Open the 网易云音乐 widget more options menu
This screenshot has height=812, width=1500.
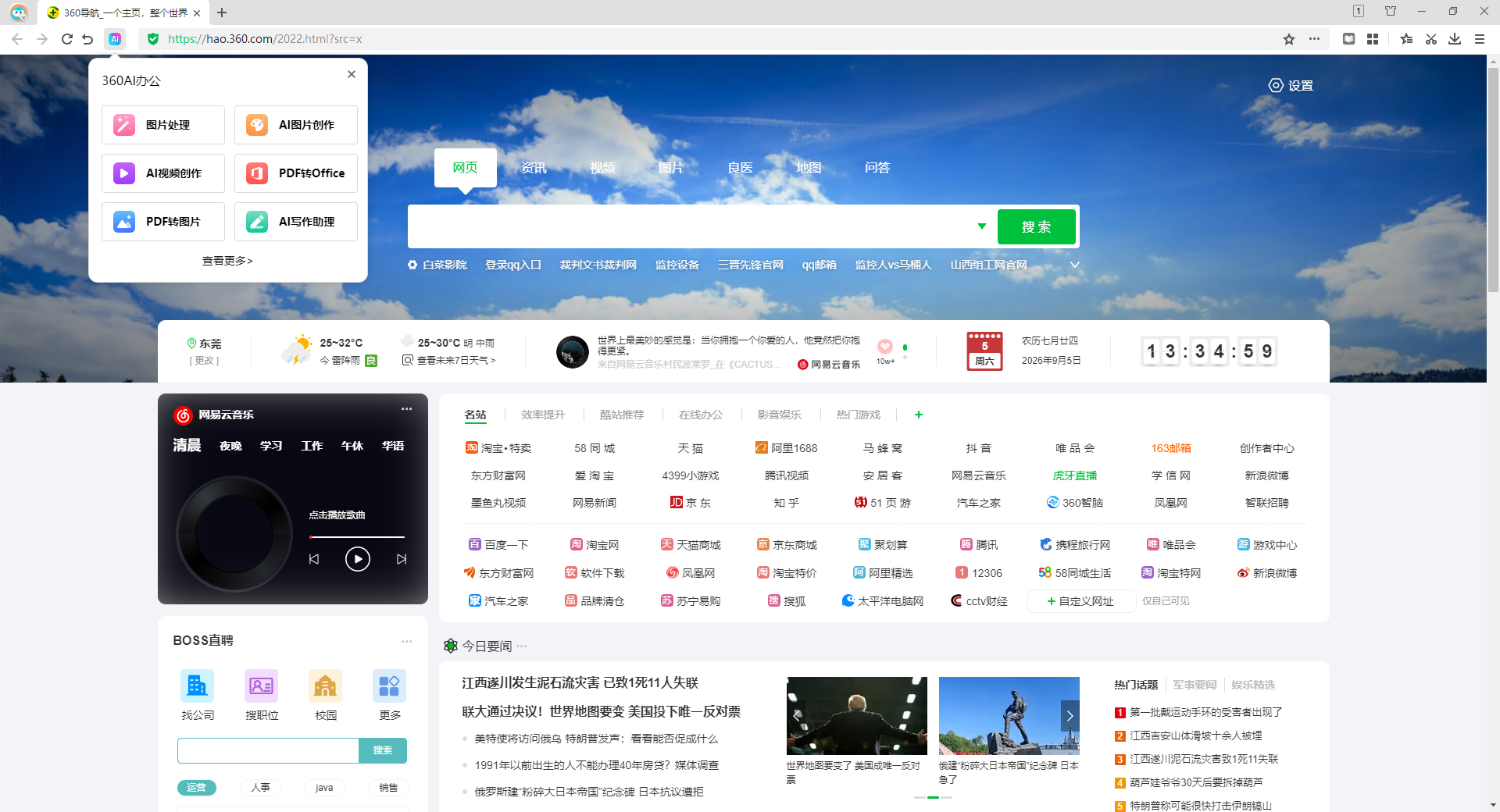click(406, 408)
